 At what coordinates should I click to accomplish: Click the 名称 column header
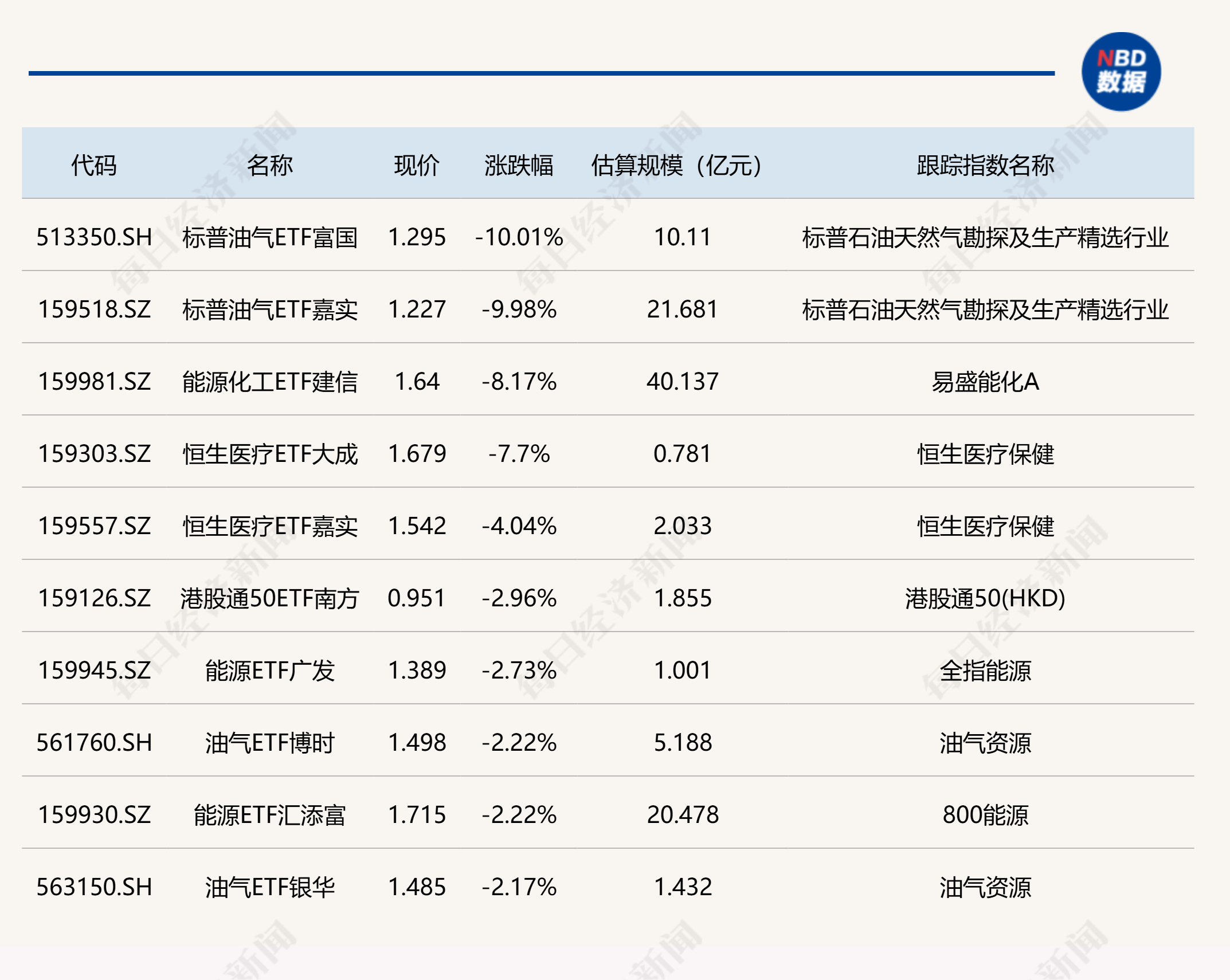[269, 165]
